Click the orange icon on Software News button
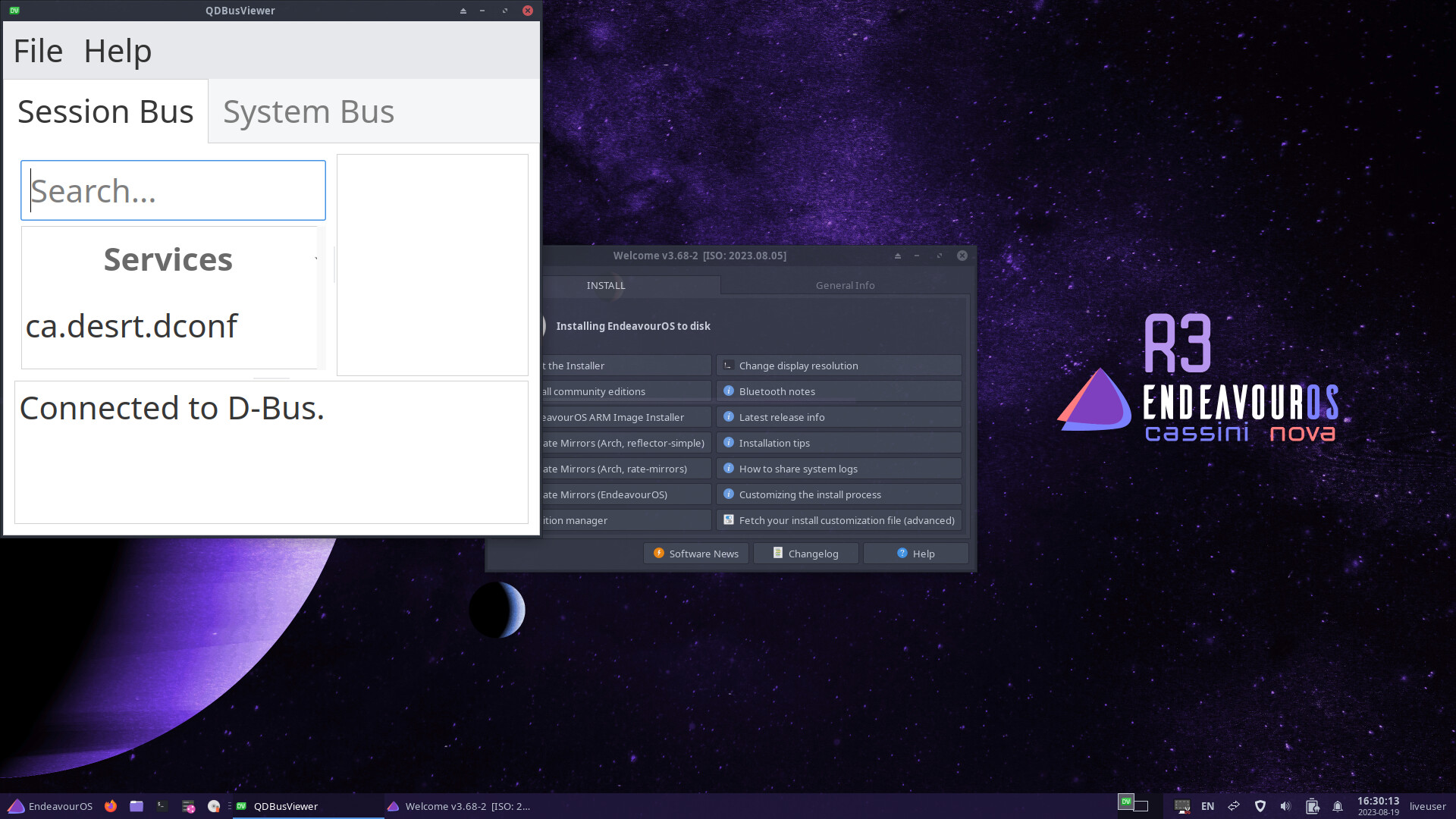Screen dimensions: 1456x819 pyautogui.click(x=658, y=553)
